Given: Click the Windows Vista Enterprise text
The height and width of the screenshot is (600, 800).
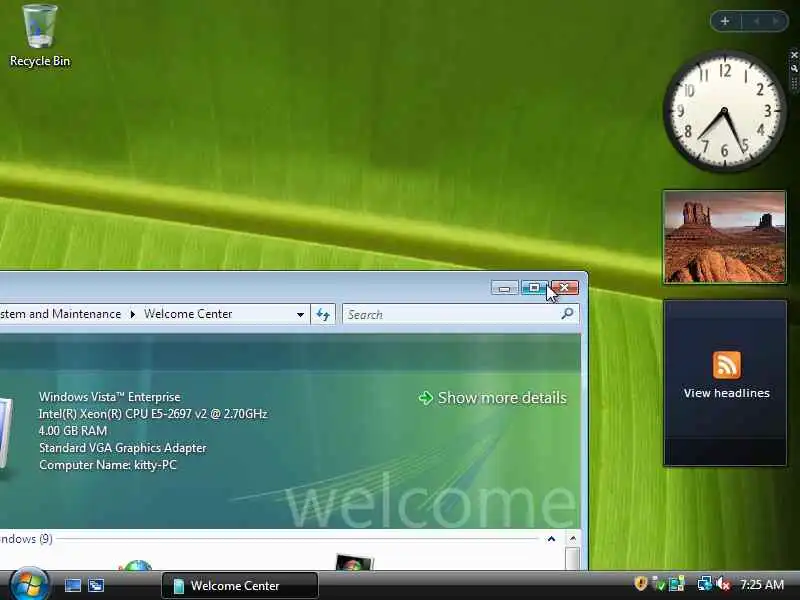Looking at the screenshot, I should [x=110, y=397].
